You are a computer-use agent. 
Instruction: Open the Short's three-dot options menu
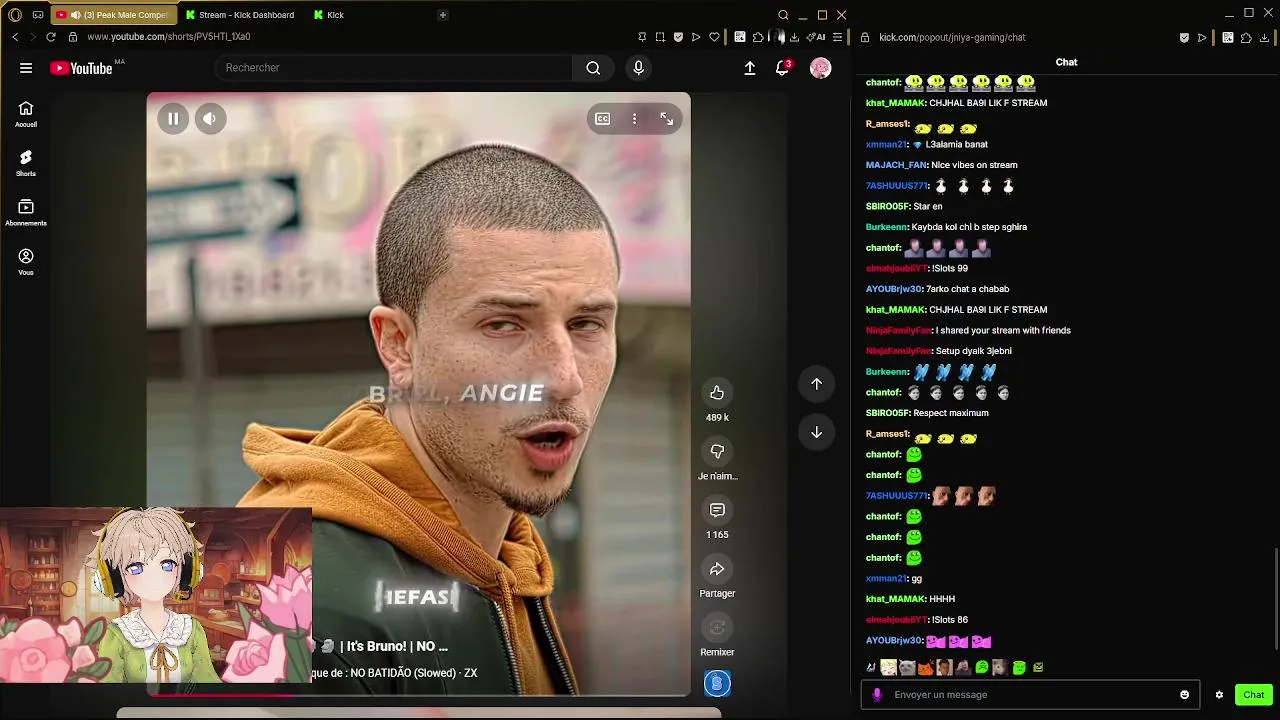(x=634, y=119)
